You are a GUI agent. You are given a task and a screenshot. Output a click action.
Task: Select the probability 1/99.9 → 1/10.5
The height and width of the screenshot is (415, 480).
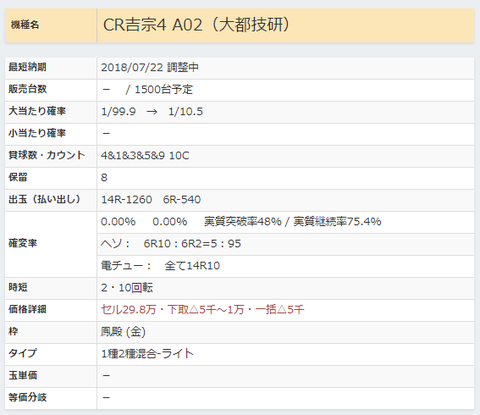click(152, 111)
